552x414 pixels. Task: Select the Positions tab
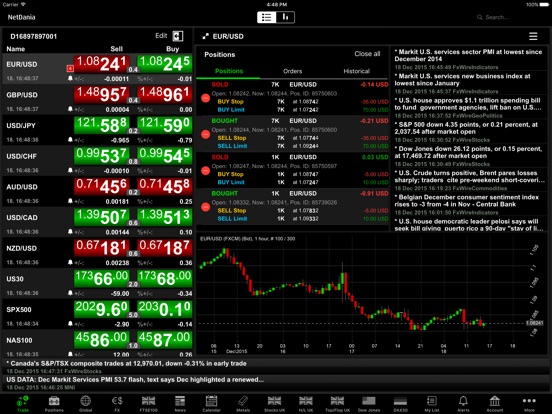tap(229, 71)
